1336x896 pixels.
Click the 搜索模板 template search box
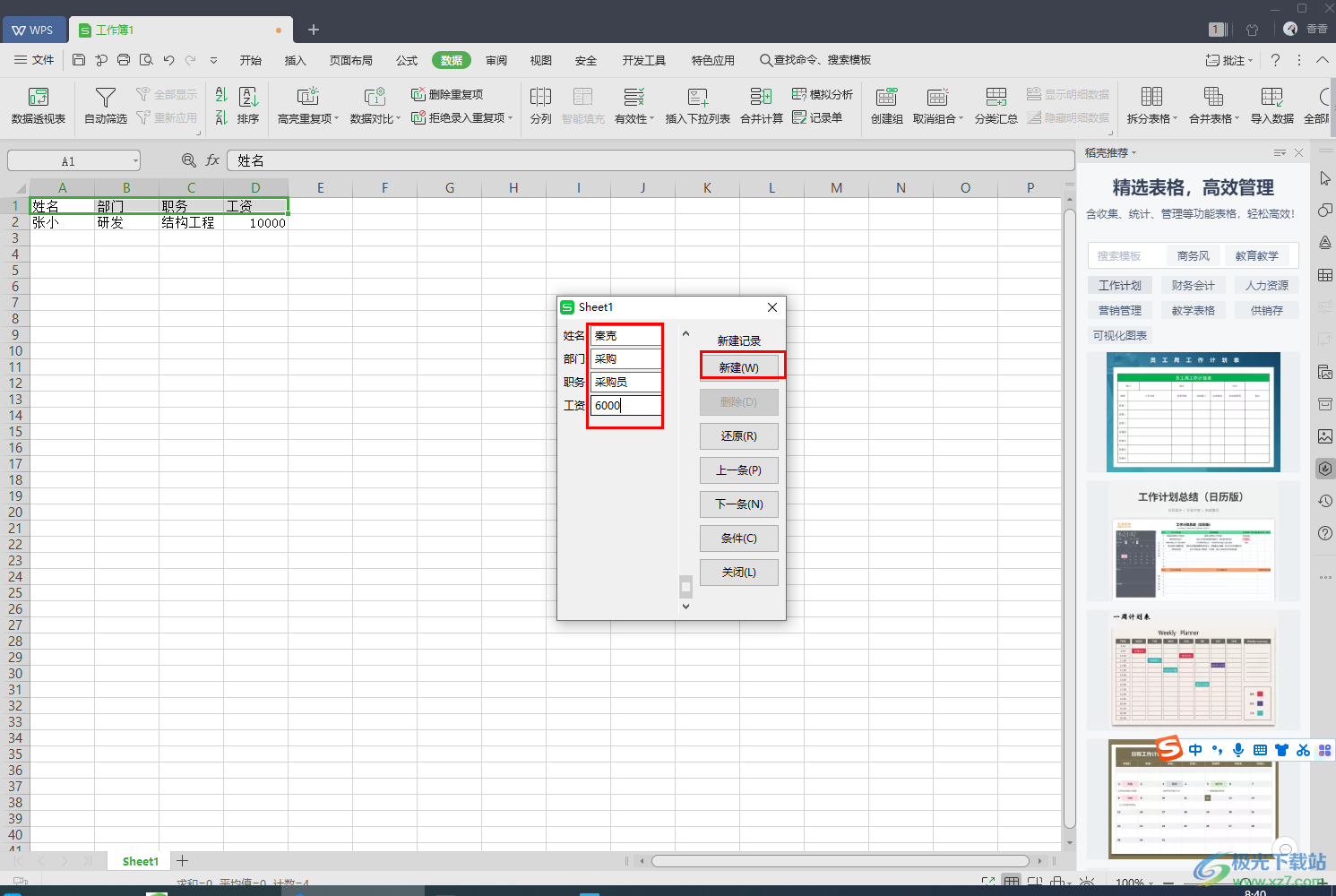pos(1128,255)
